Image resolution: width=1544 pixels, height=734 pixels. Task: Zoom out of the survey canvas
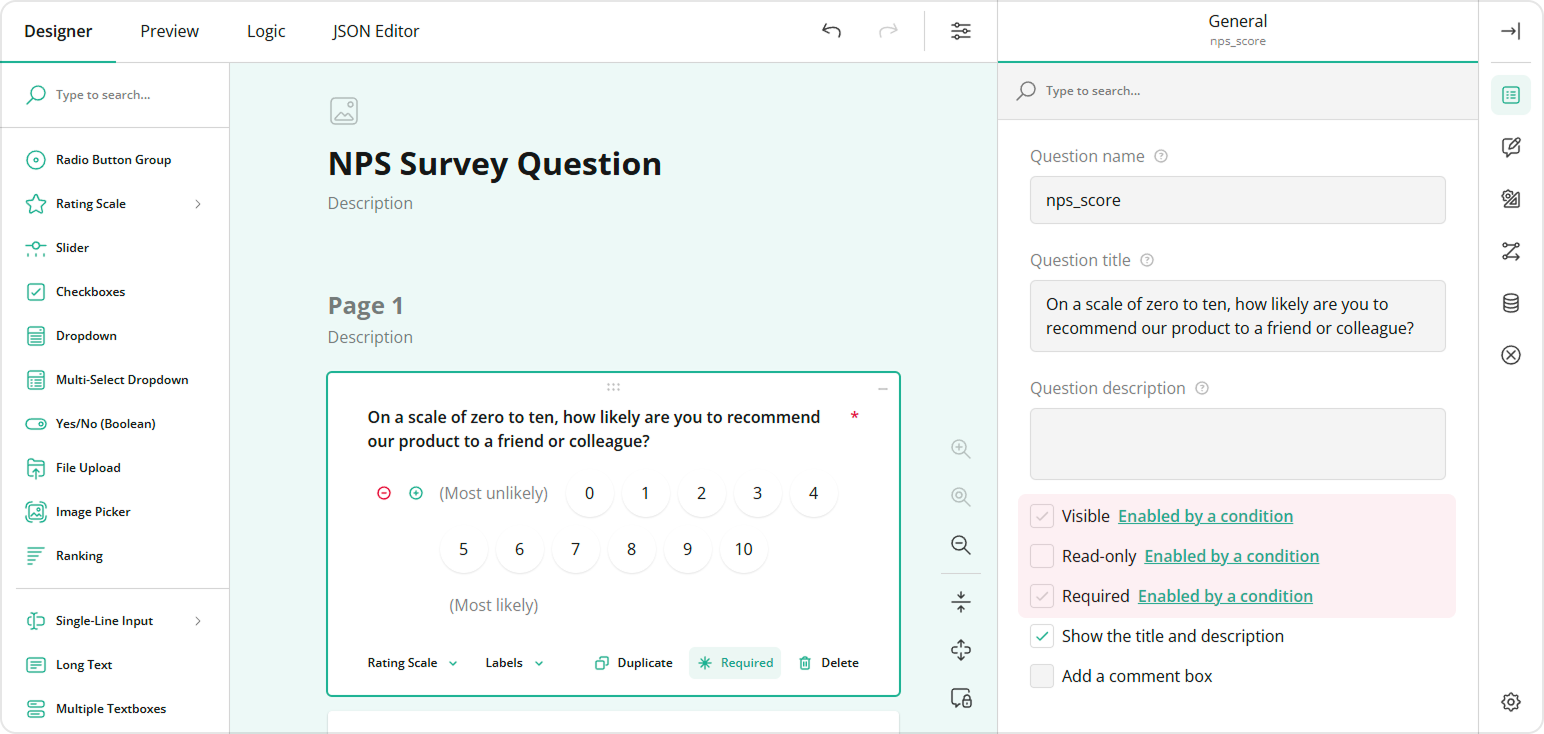click(x=960, y=545)
